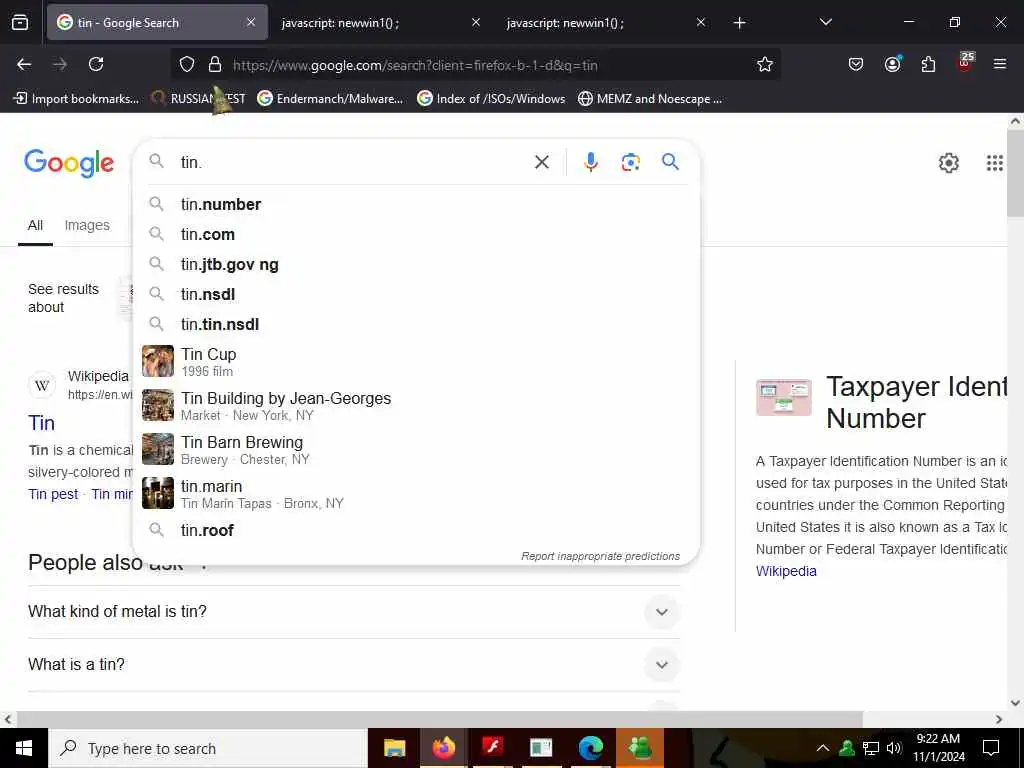The image size is (1024, 768).
Task: Close the 'tin - Google Search' tab
Action: coord(251,23)
